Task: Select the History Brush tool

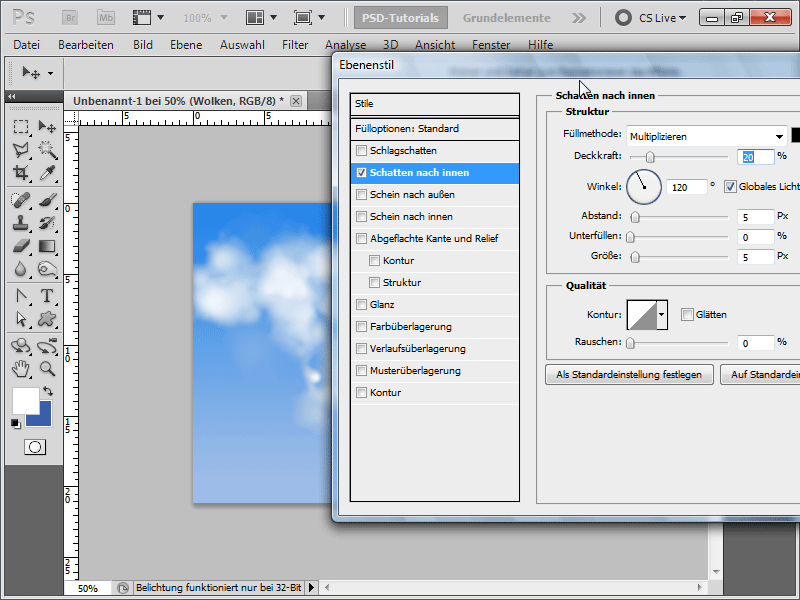Action: [47, 223]
